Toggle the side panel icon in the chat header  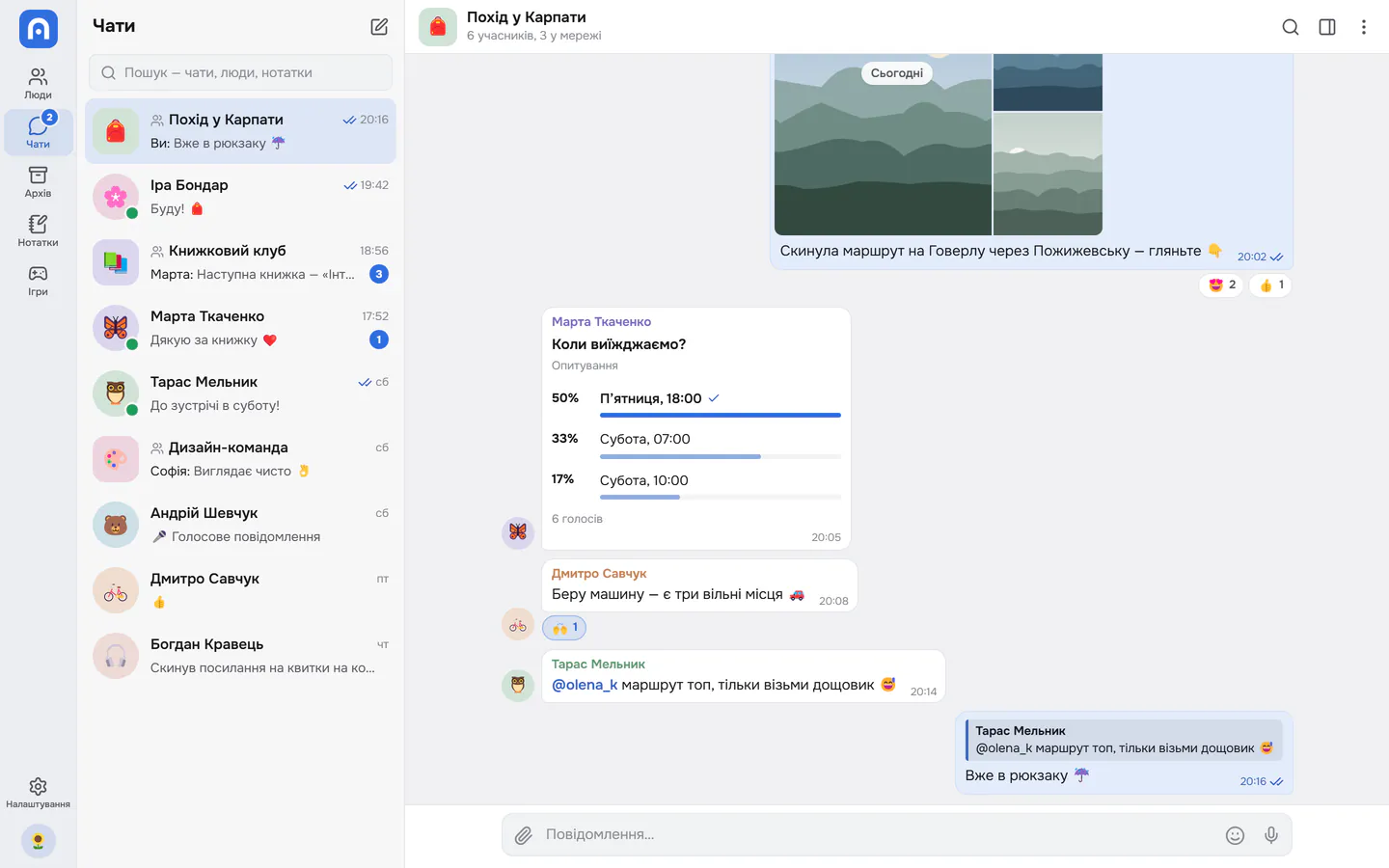[x=1327, y=27]
